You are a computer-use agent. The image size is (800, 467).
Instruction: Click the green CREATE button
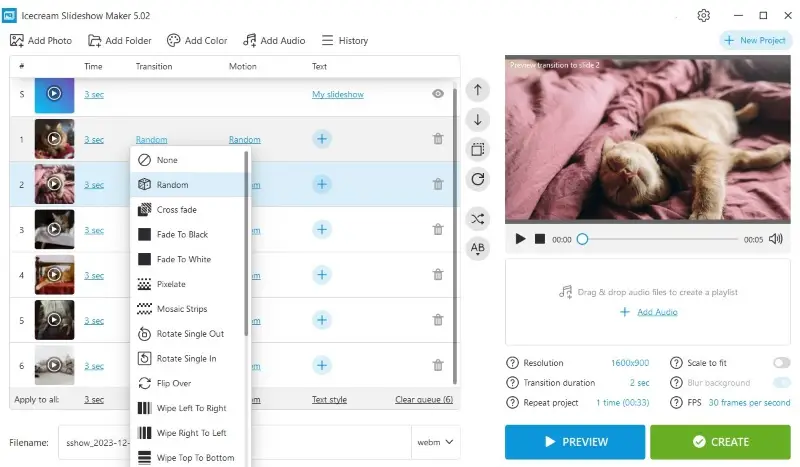point(720,442)
